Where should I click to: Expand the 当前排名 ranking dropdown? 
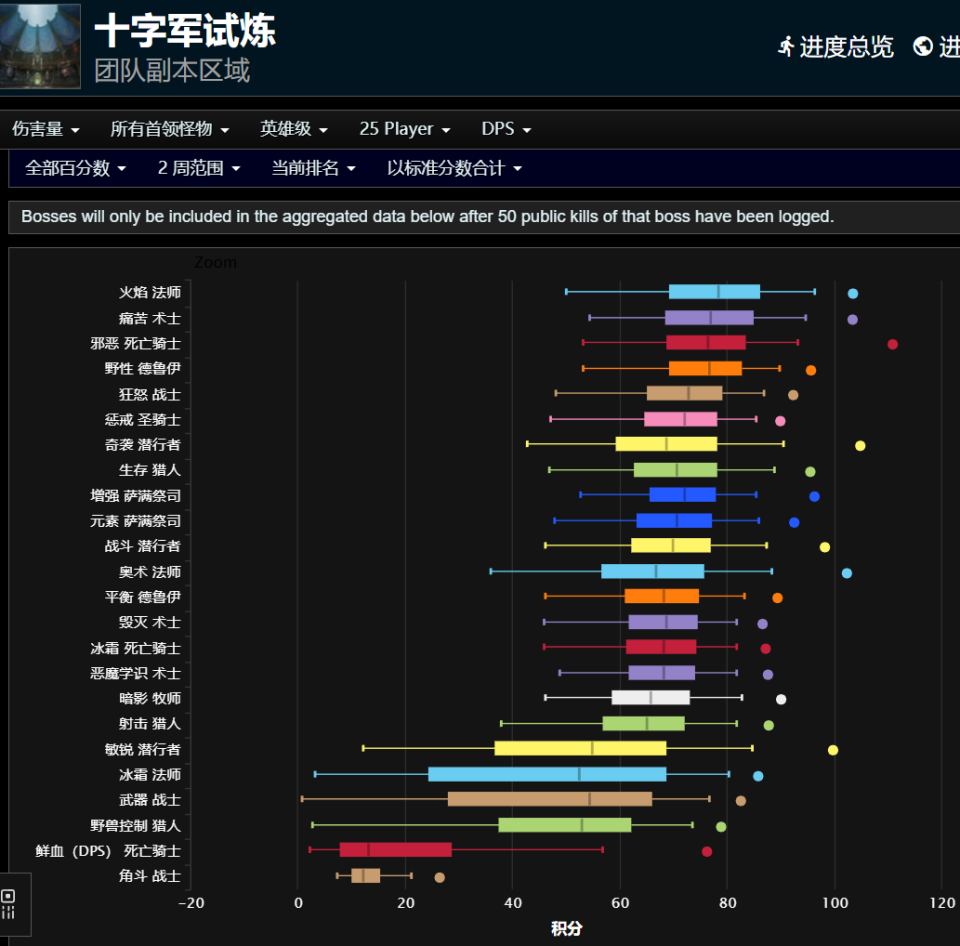[x=313, y=168]
